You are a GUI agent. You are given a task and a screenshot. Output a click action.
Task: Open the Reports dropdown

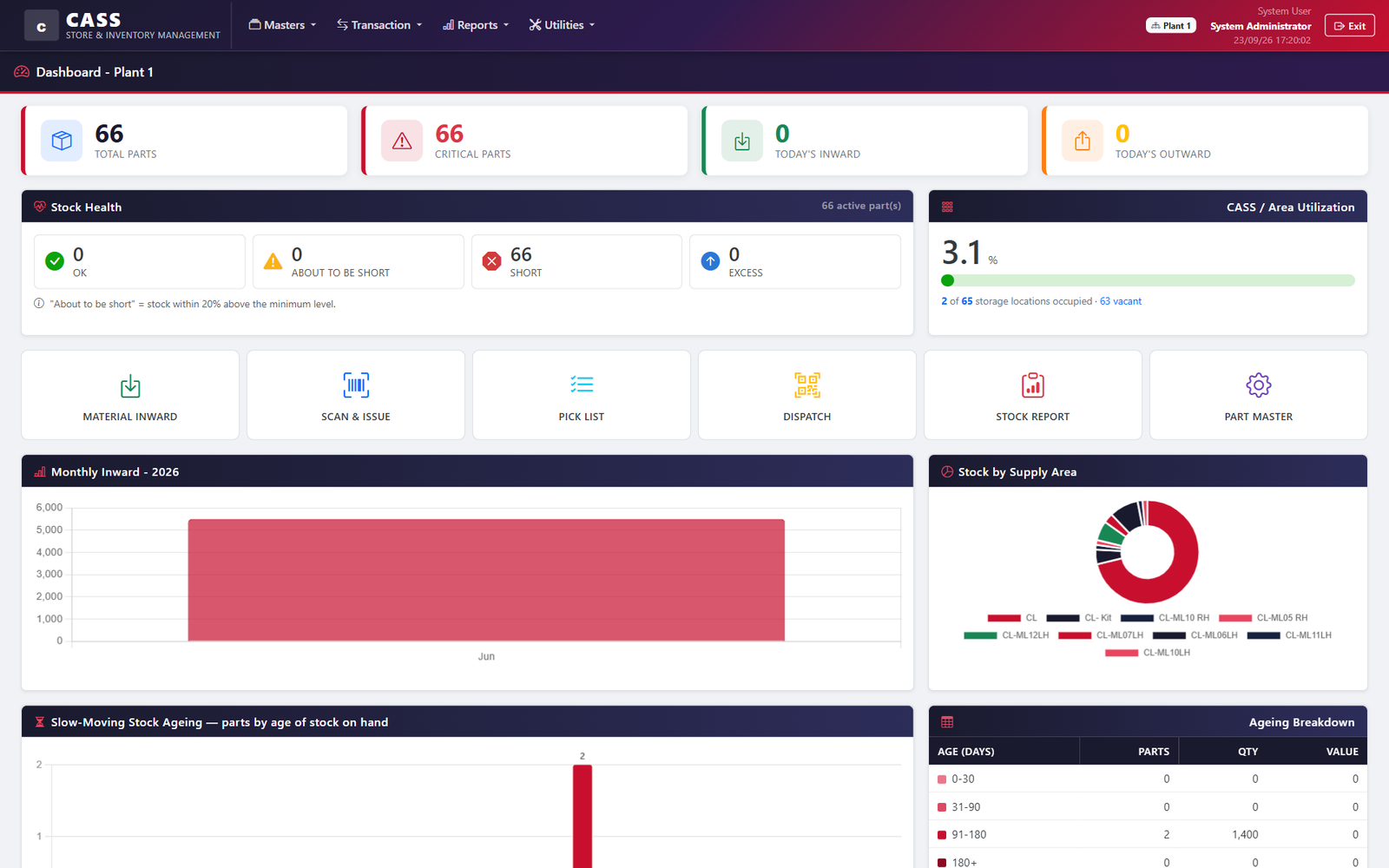(x=476, y=25)
